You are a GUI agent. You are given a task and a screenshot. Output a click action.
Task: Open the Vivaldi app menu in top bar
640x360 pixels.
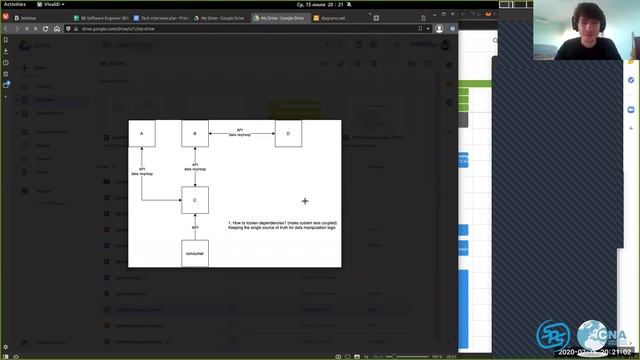[x=51, y=4]
